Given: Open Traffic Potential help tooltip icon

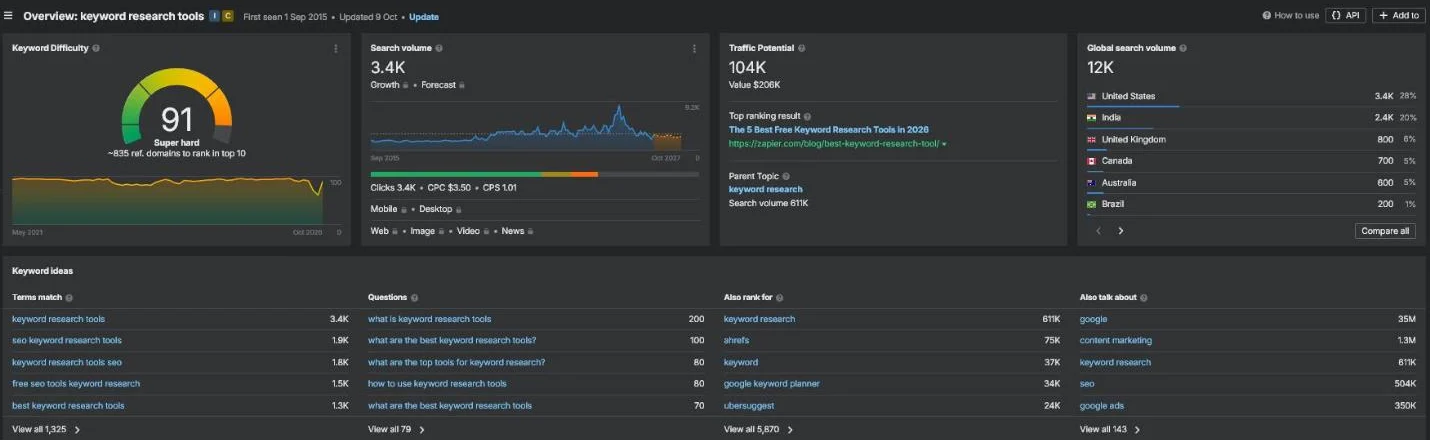Looking at the screenshot, I should click(x=802, y=48).
